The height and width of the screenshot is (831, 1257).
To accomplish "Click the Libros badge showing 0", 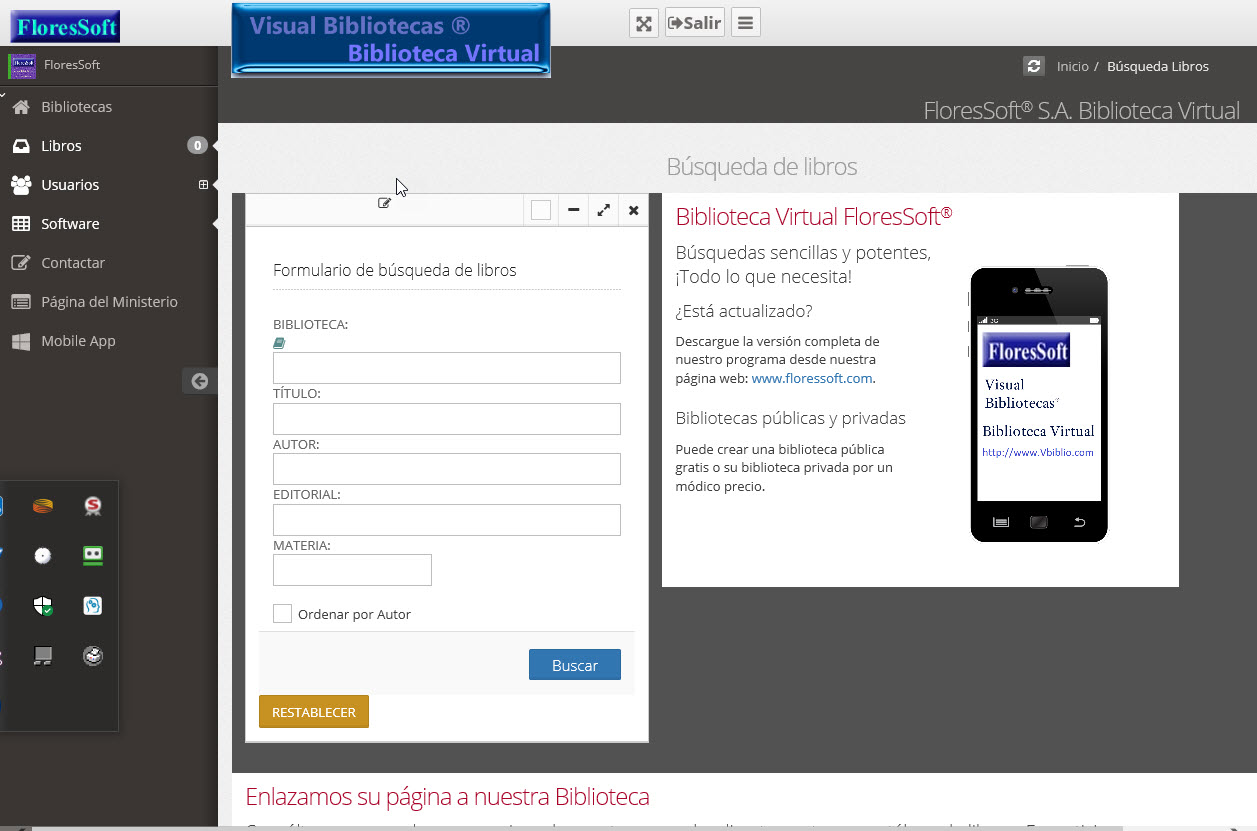I will (x=197, y=146).
